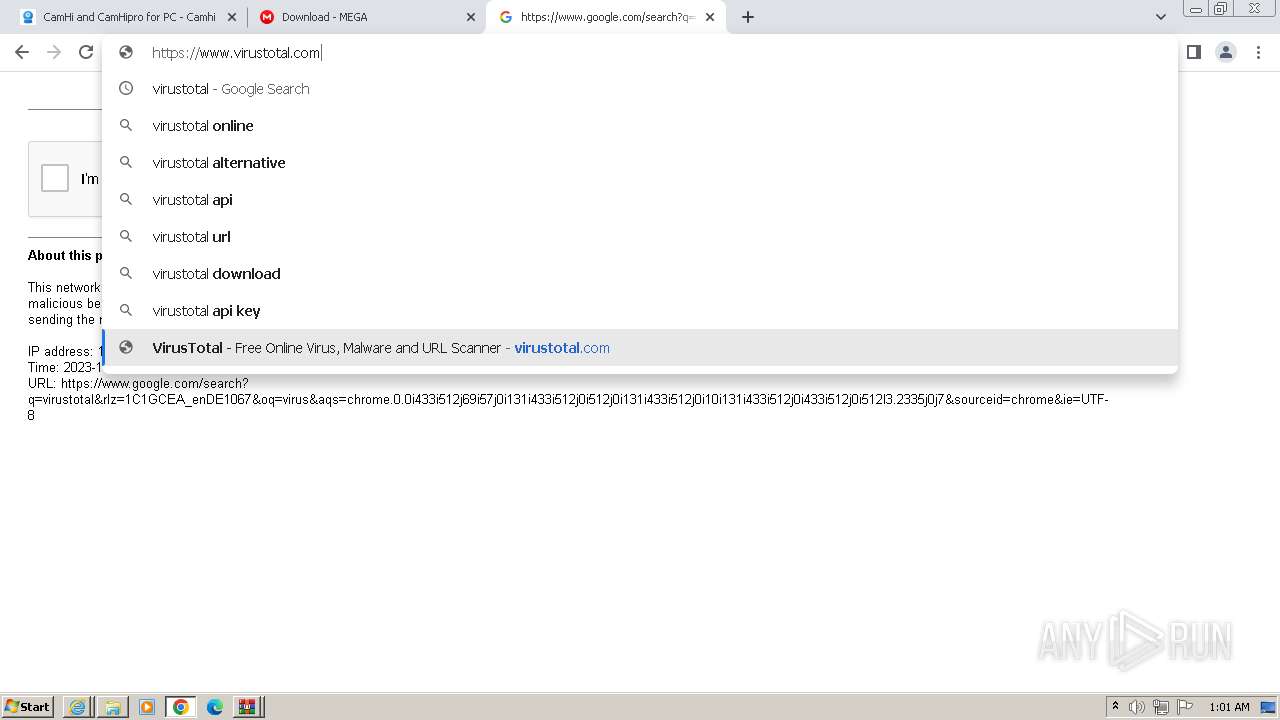Open the Windows Start menu
The height and width of the screenshot is (720, 1280).
[28, 706]
